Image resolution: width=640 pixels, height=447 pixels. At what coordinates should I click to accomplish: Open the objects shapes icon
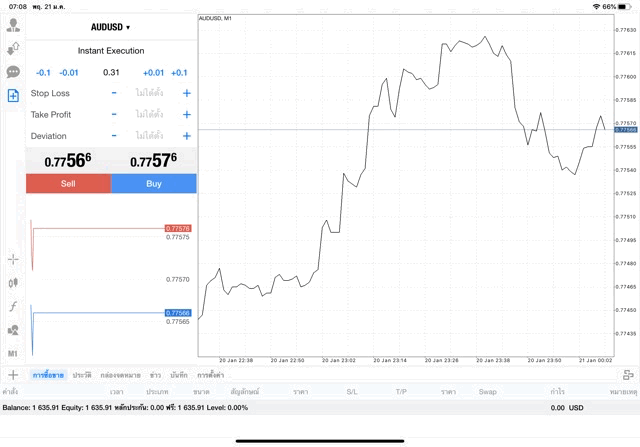coord(13,330)
